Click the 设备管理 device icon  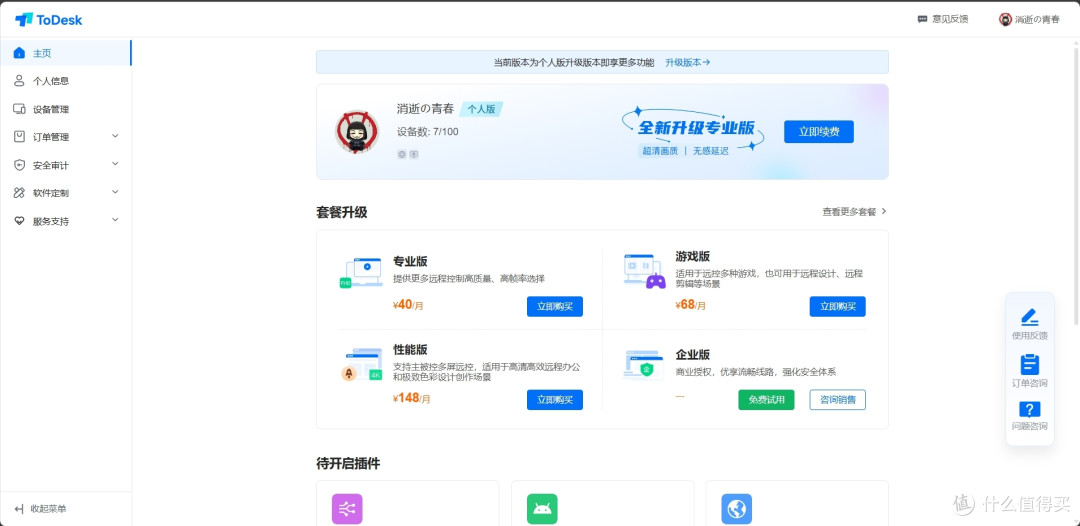pyautogui.click(x=19, y=109)
